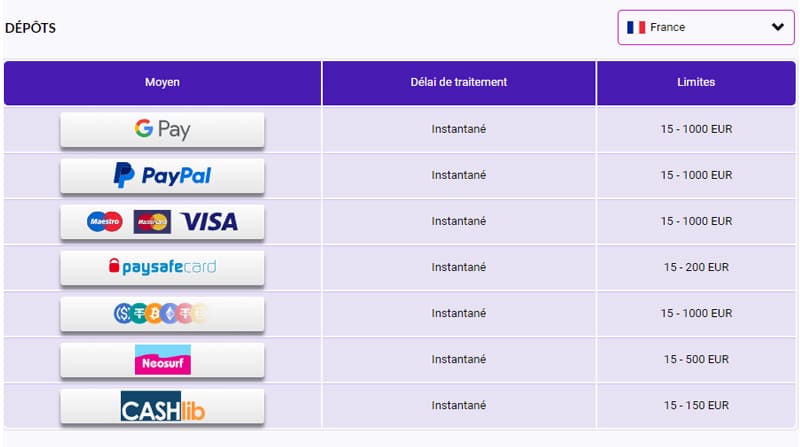Choose PayPal as deposit method
Viewport: 800px width, 447px height.
(x=162, y=176)
